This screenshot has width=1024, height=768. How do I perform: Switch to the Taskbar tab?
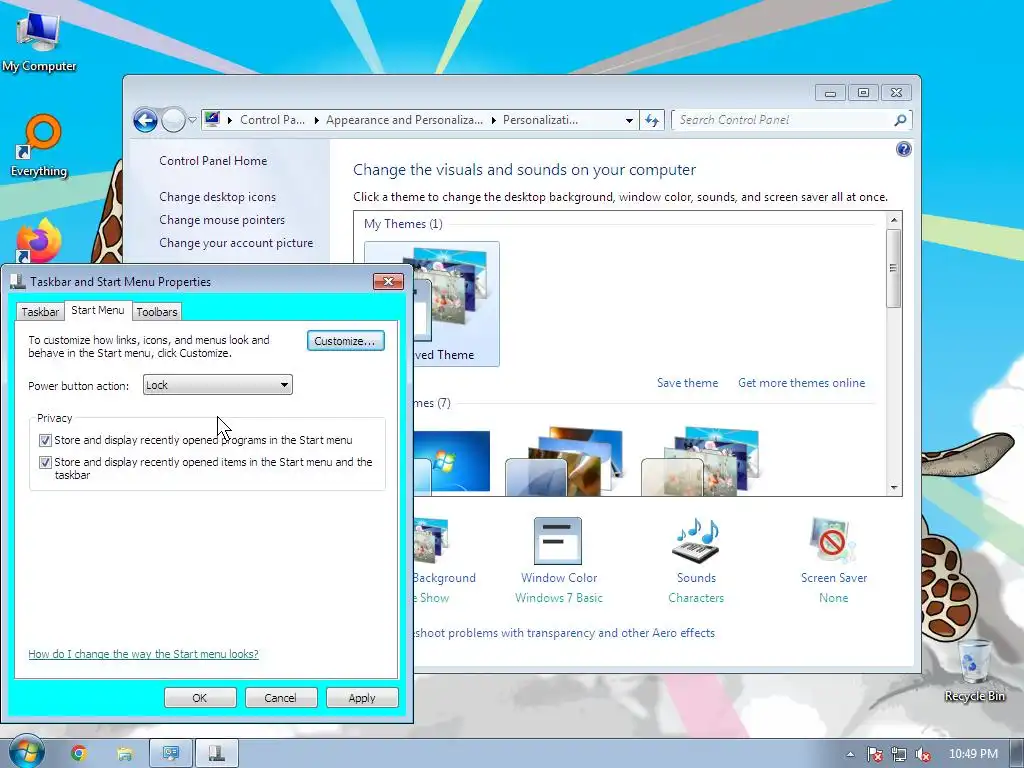pos(40,312)
